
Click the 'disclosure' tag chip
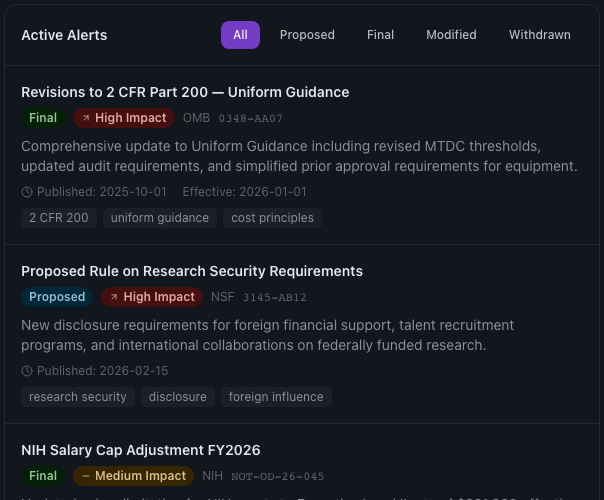click(177, 397)
